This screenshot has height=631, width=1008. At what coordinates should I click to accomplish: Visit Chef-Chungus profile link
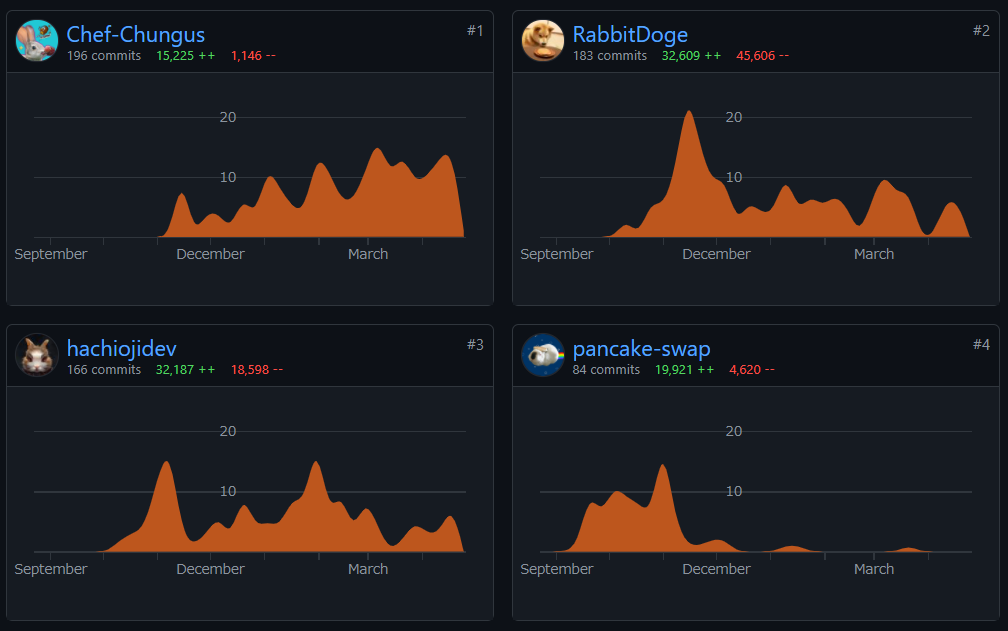coord(136,34)
